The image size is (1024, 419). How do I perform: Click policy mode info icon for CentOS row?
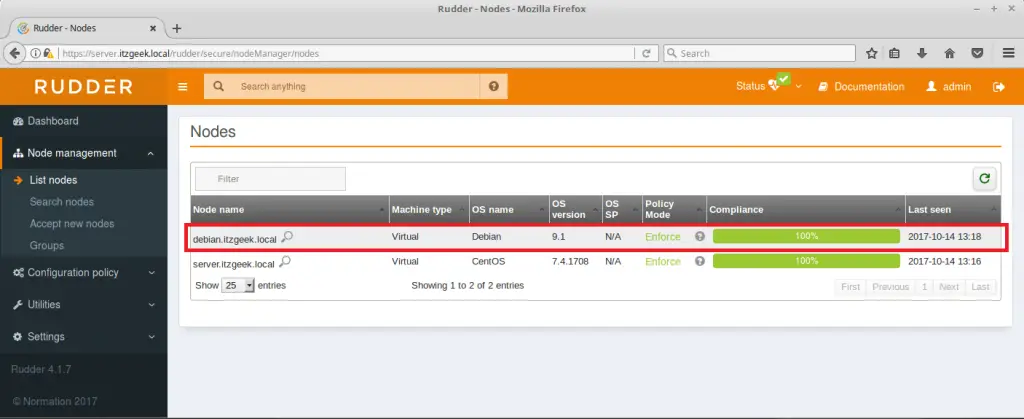tap(700, 262)
